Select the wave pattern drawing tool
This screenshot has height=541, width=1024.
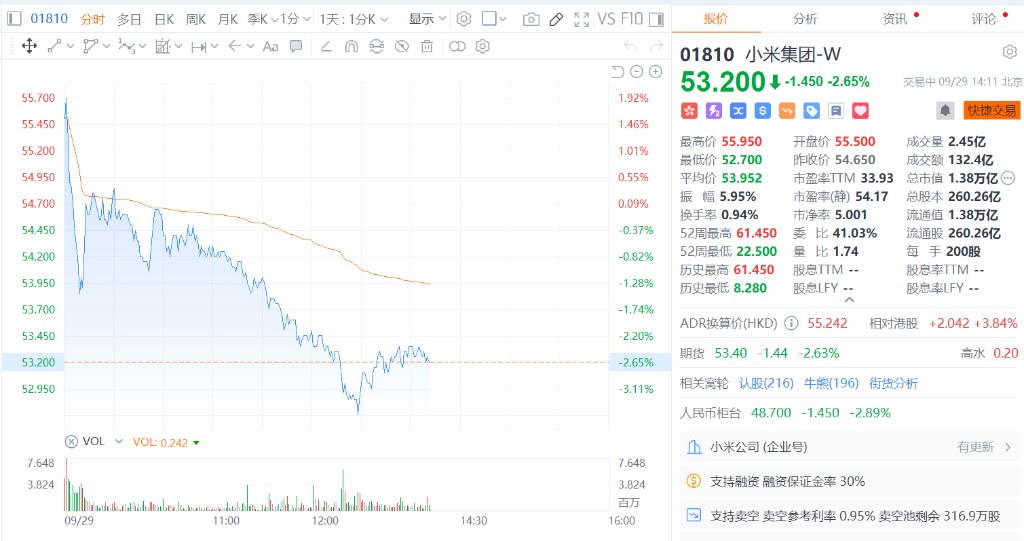click(x=126, y=46)
